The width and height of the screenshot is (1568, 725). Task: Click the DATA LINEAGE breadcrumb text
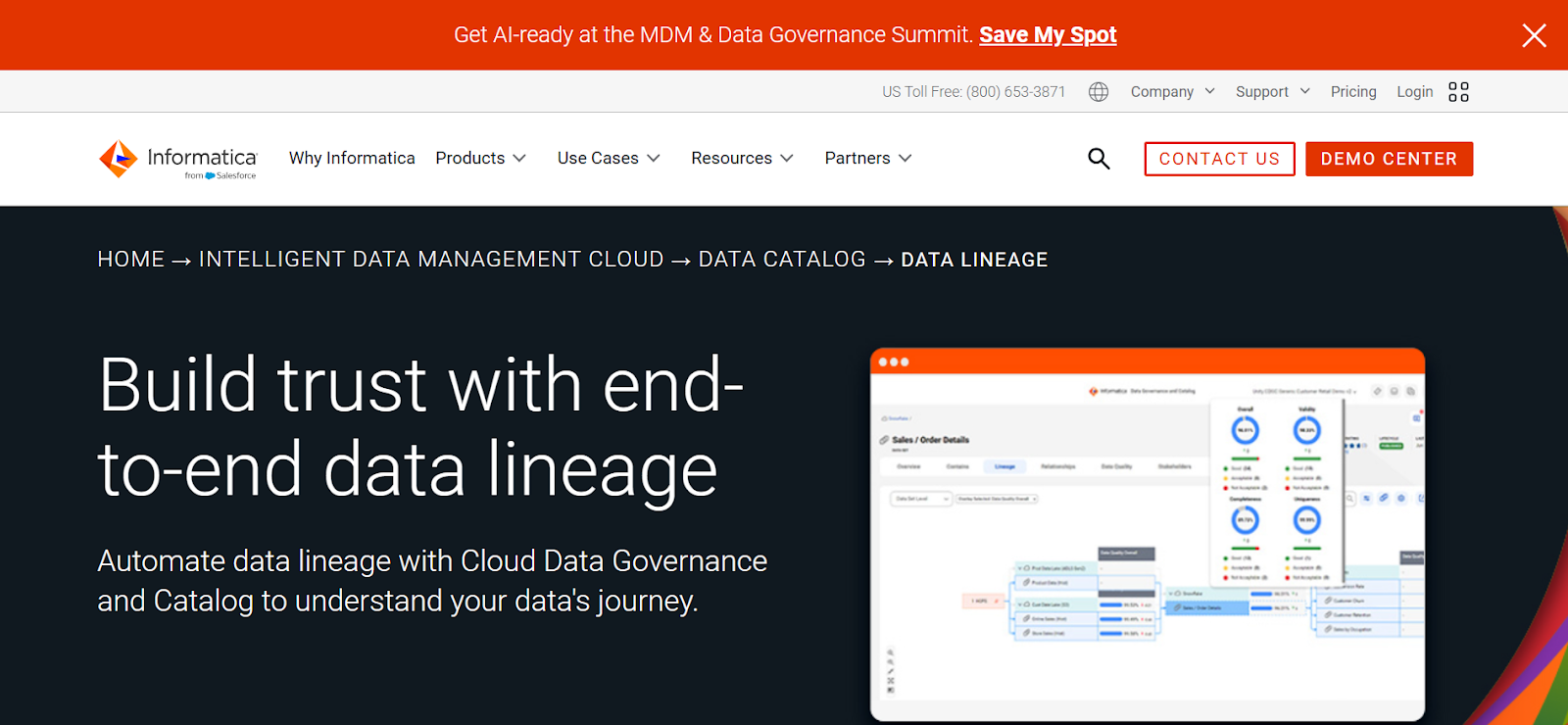pyautogui.click(x=974, y=260)
